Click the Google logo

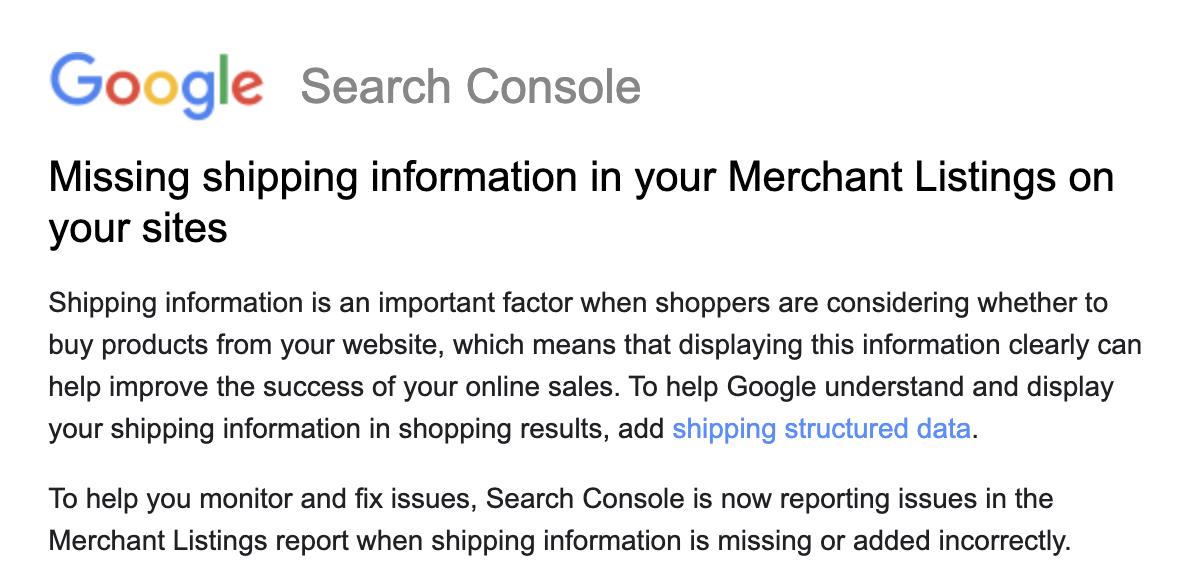click(x=156, y=85)
